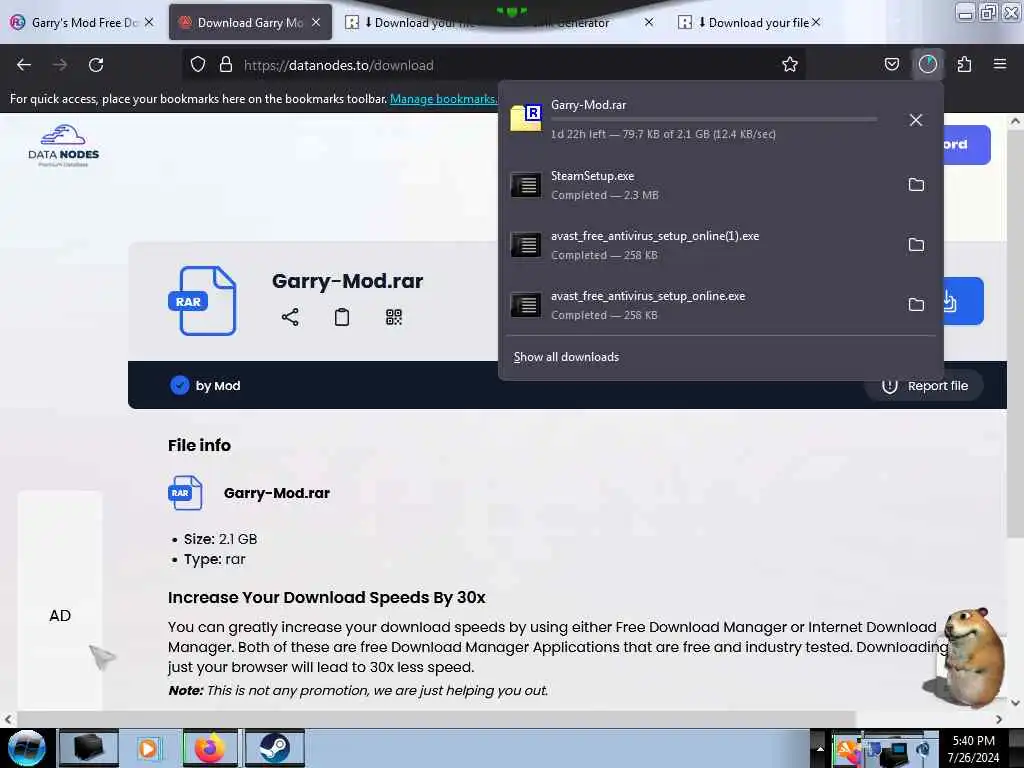1024x768 pixels.
Task: Select the Garry-Mod.rar heading text
Action: pos(347,281)
